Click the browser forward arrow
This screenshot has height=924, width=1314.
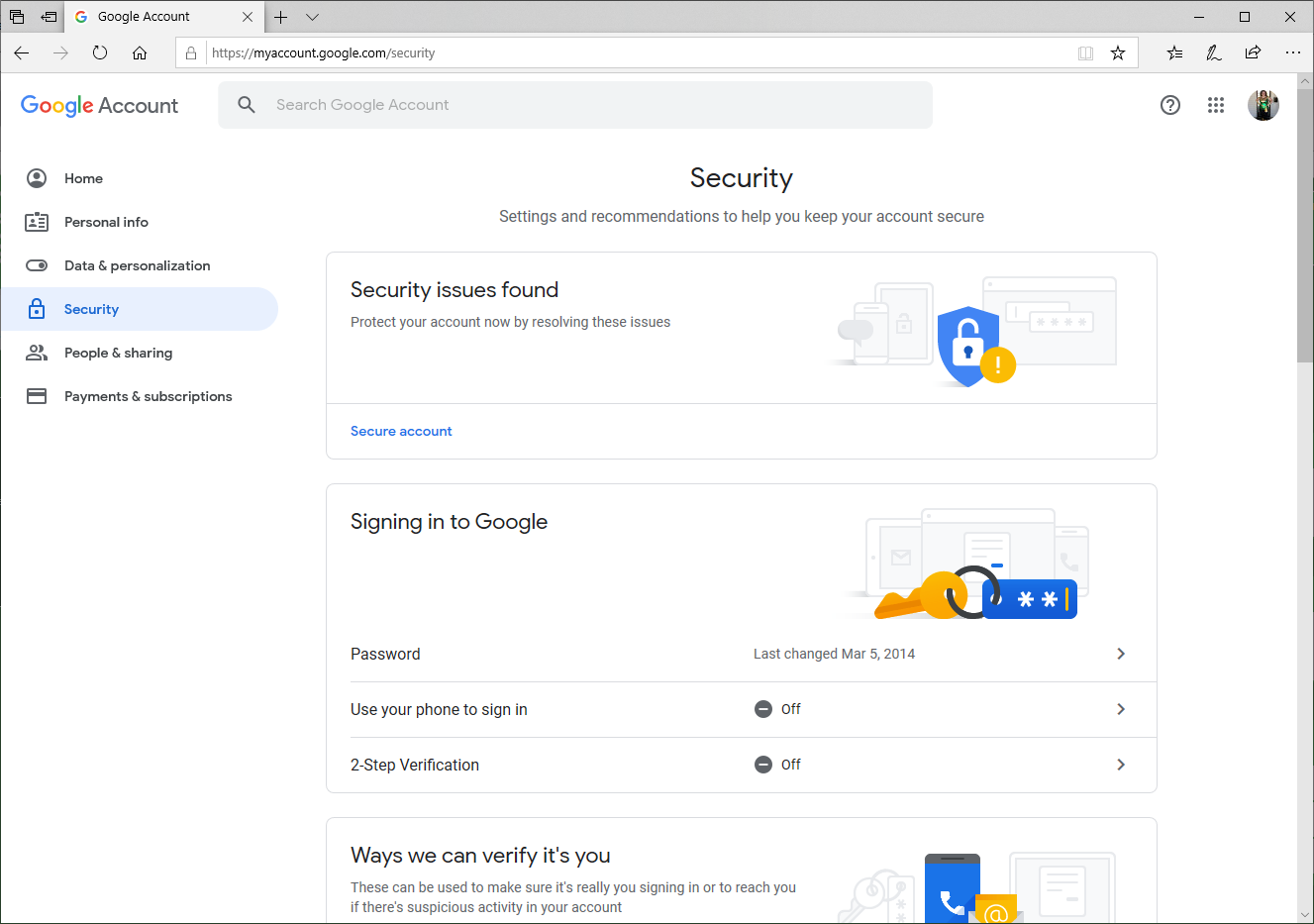(x=60, y=53)
